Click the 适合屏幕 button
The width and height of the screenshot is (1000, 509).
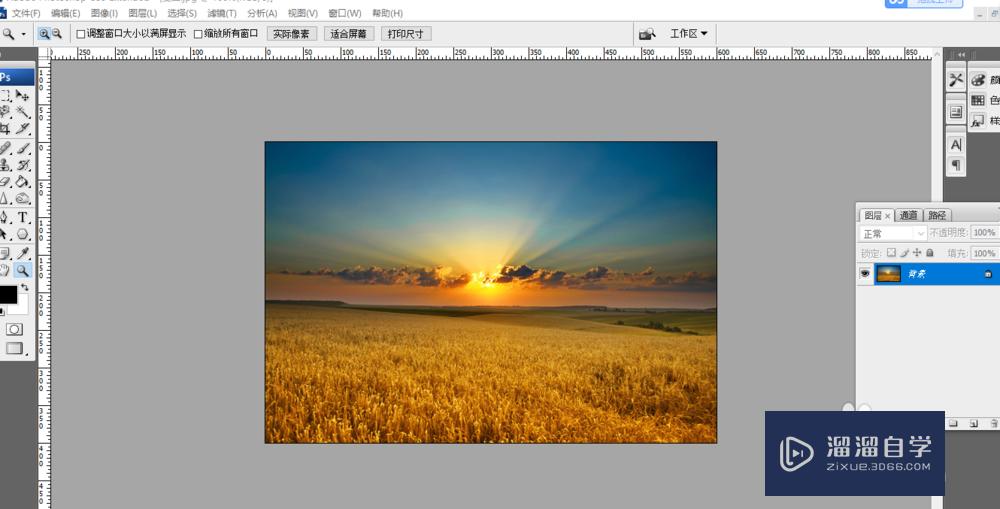[x=348, y=34]
